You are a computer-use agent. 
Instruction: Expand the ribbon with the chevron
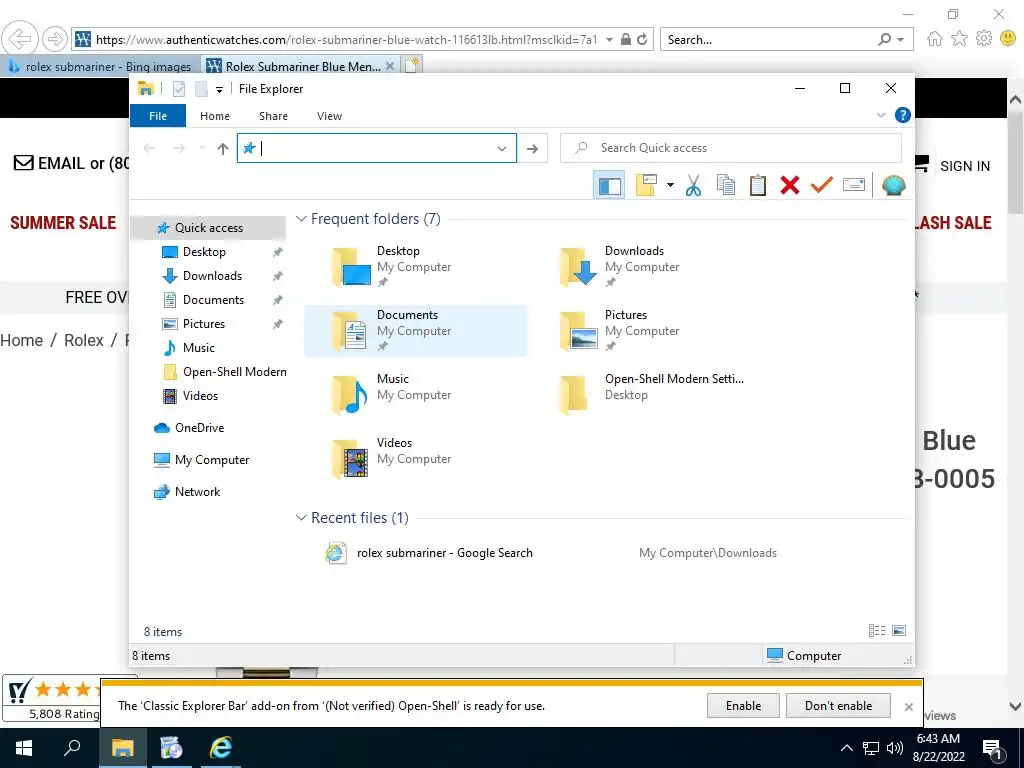pyautogui.click(x=880, y=115)
